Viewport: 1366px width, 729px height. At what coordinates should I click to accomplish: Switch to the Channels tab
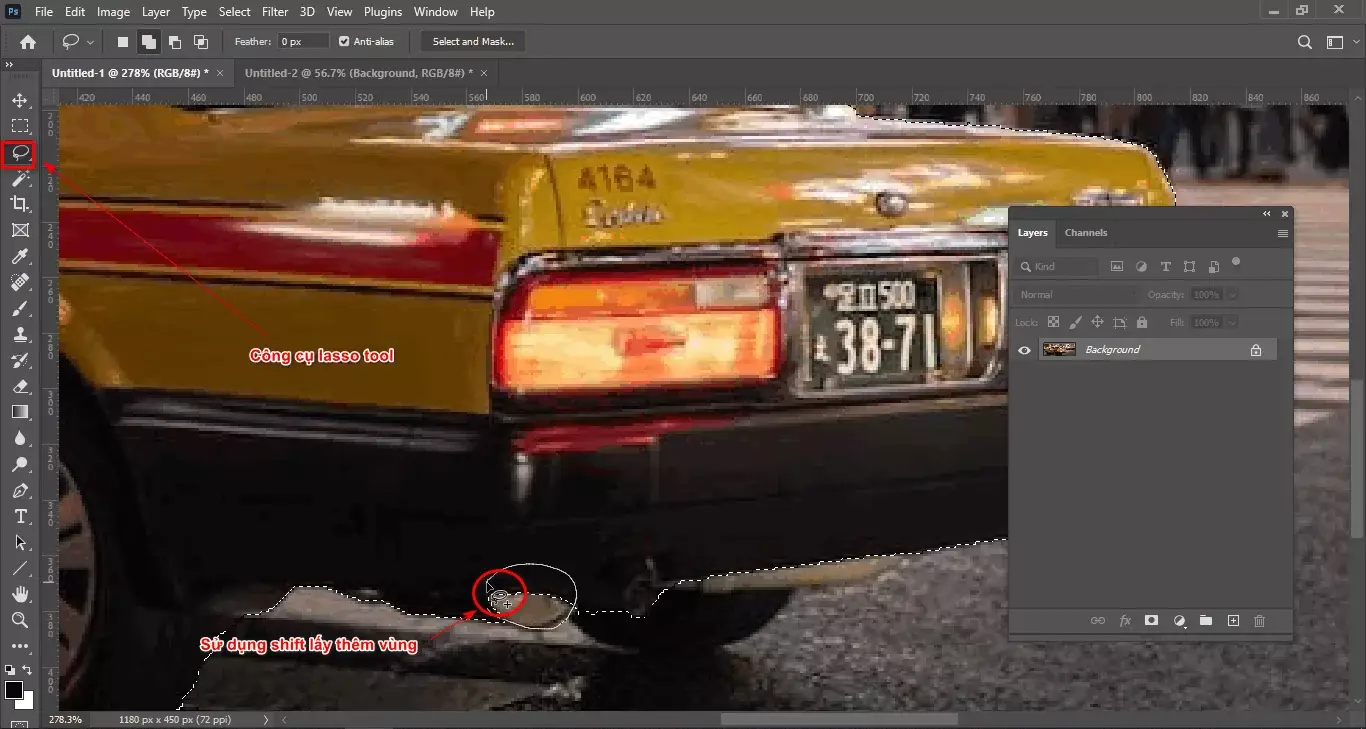point(1086,233)
